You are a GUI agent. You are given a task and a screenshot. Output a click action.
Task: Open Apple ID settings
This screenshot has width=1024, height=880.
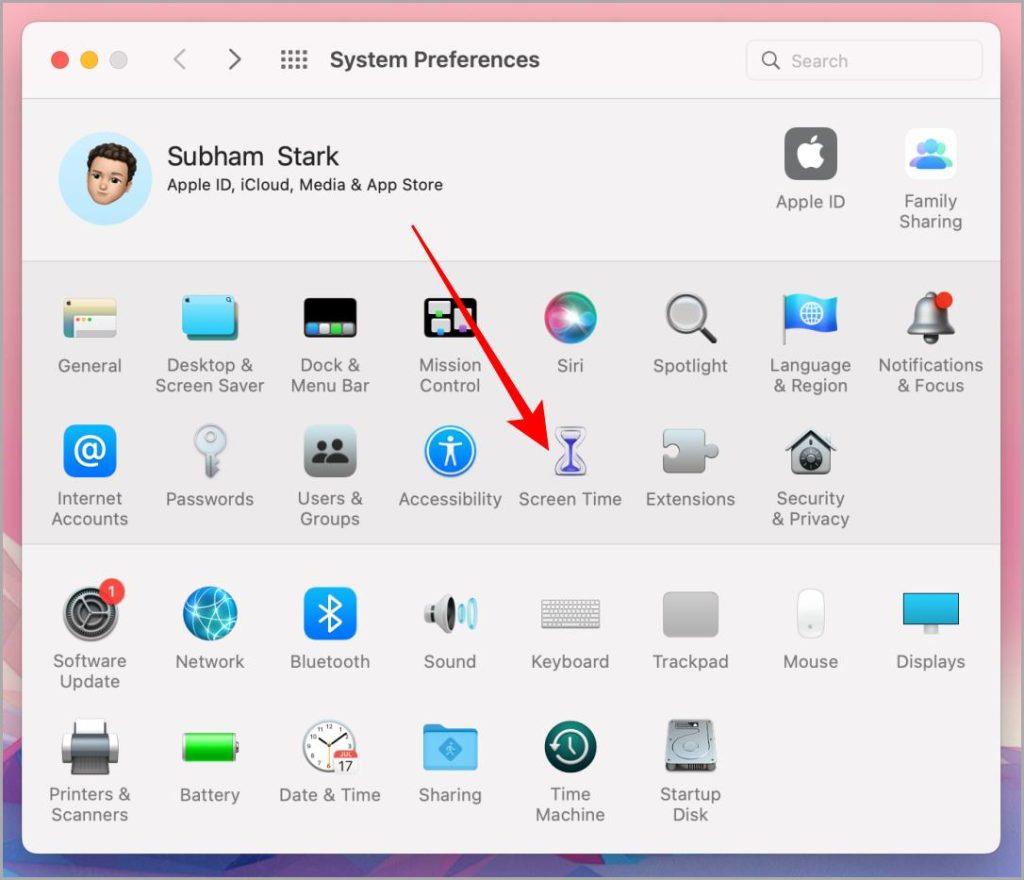click(810, 153)
